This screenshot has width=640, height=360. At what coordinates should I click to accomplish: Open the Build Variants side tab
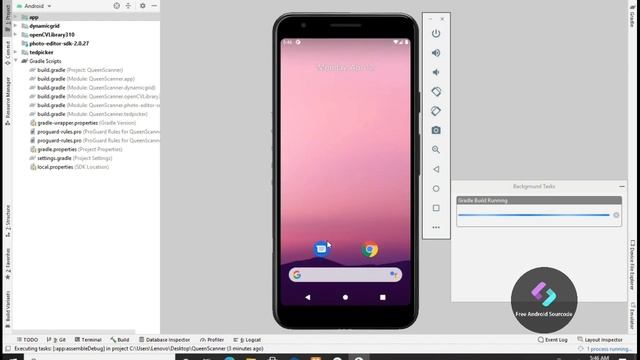click(x=8, y=309)
